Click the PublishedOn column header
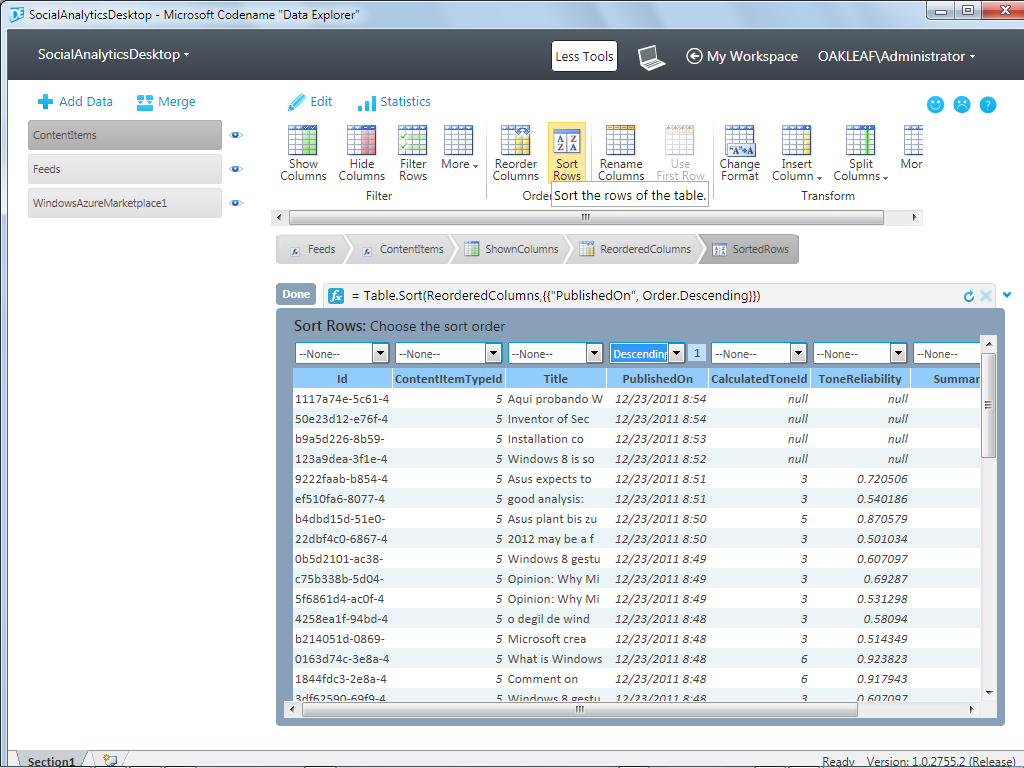 click(657, 379)
